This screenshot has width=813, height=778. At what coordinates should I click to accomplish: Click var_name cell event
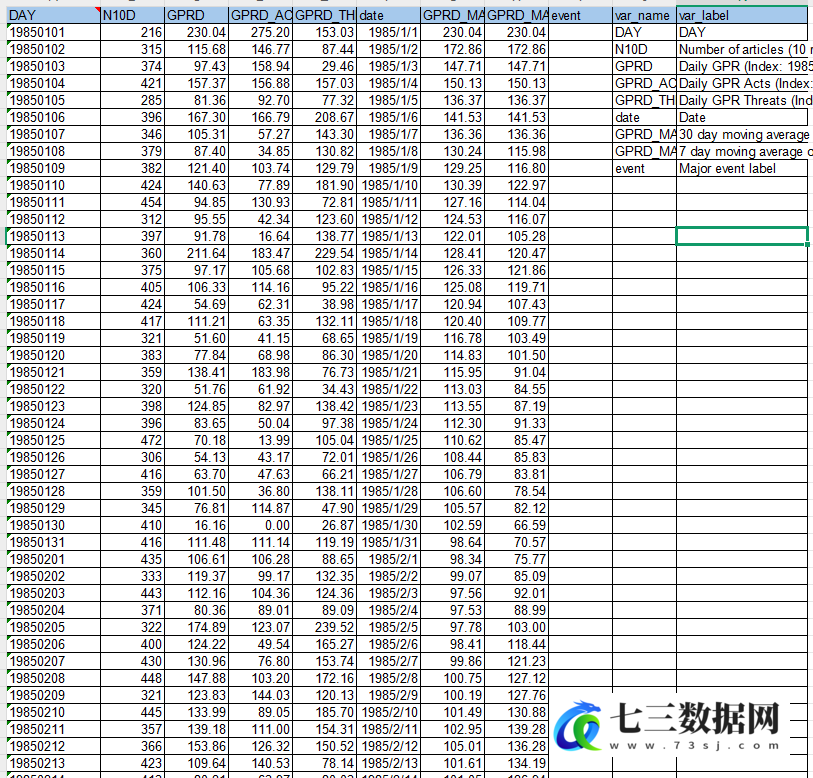(x=644, y=168)
